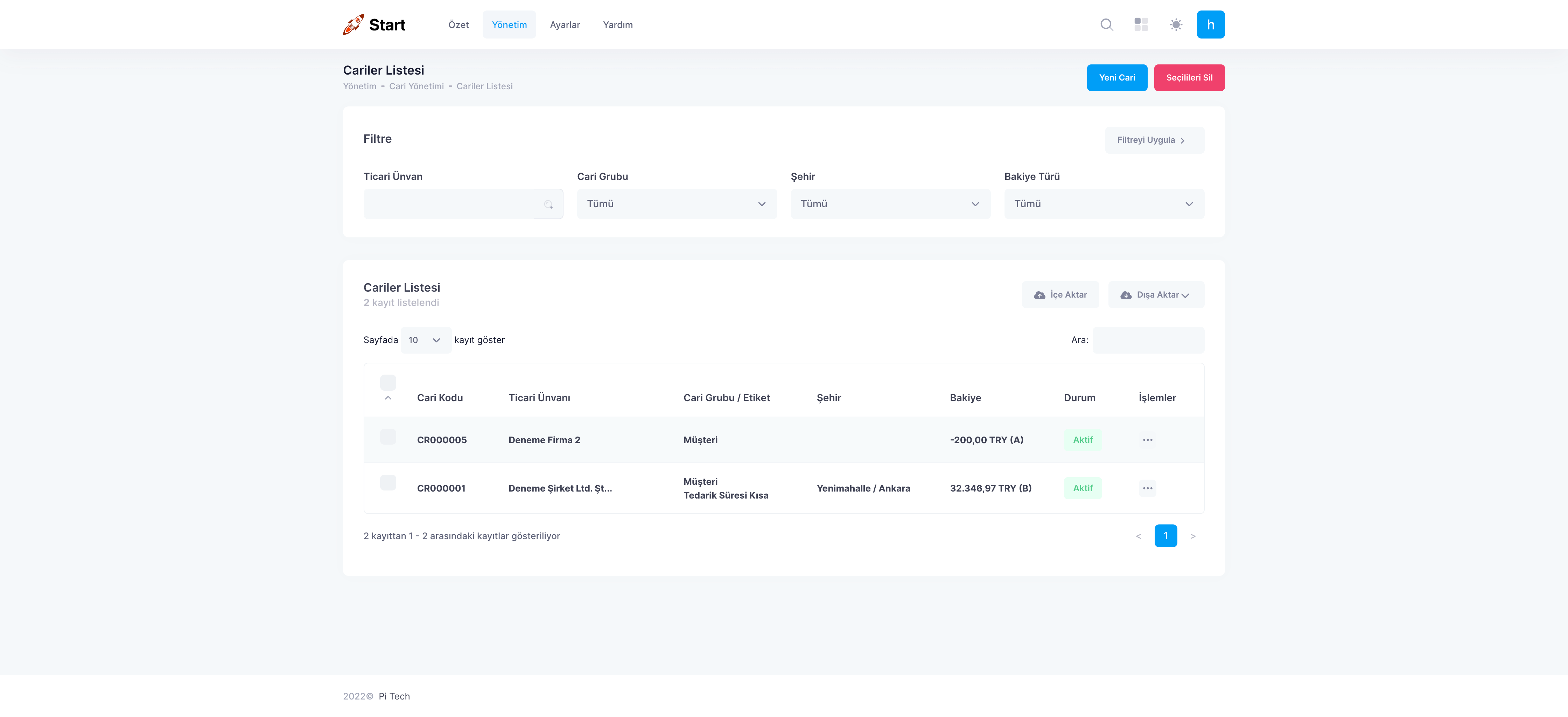Expand the Cari Grubu dropdown
Screen dimensions: 1568x717
676,204
